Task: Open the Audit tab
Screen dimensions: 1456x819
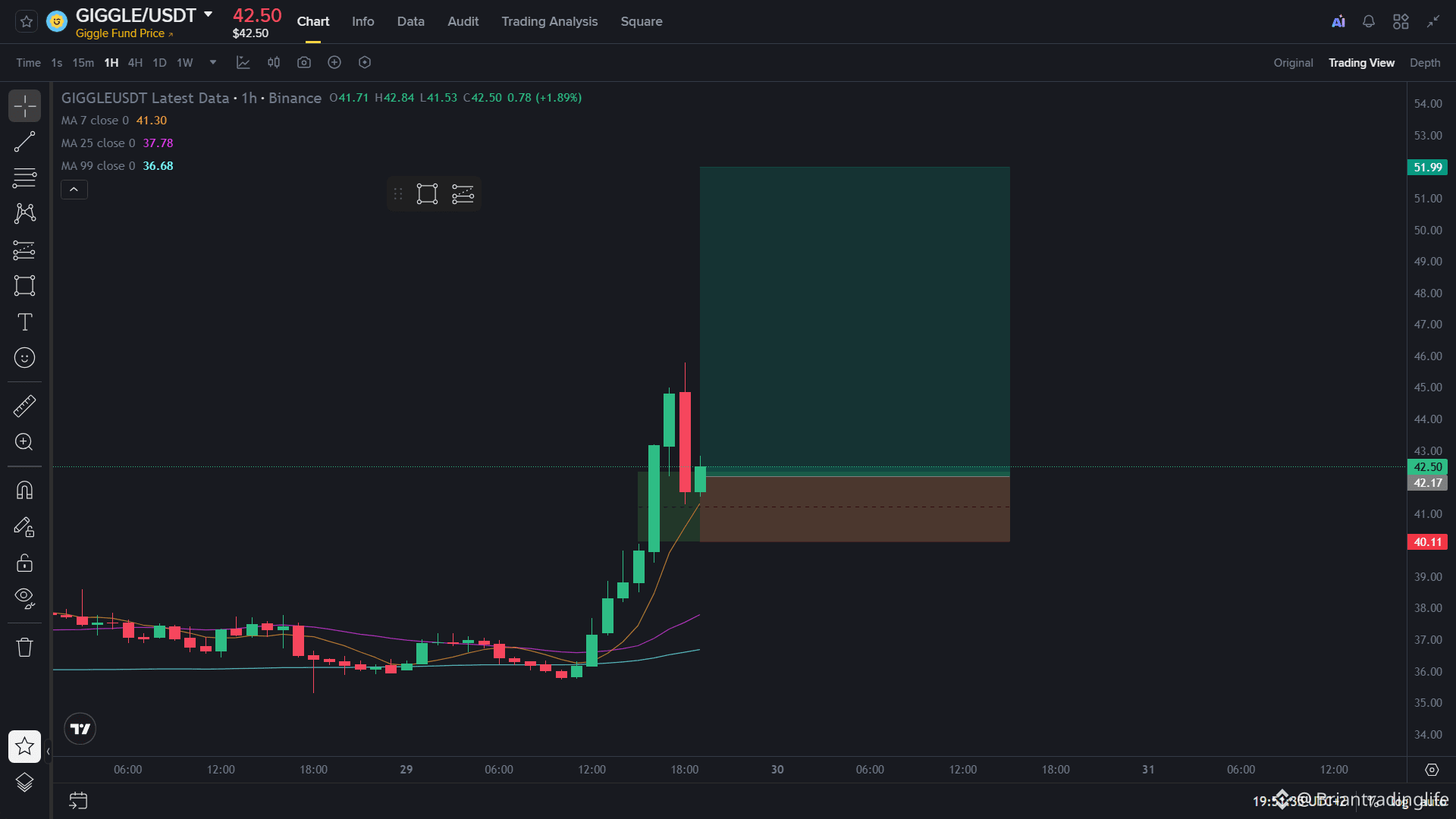Action: (463, 22)
